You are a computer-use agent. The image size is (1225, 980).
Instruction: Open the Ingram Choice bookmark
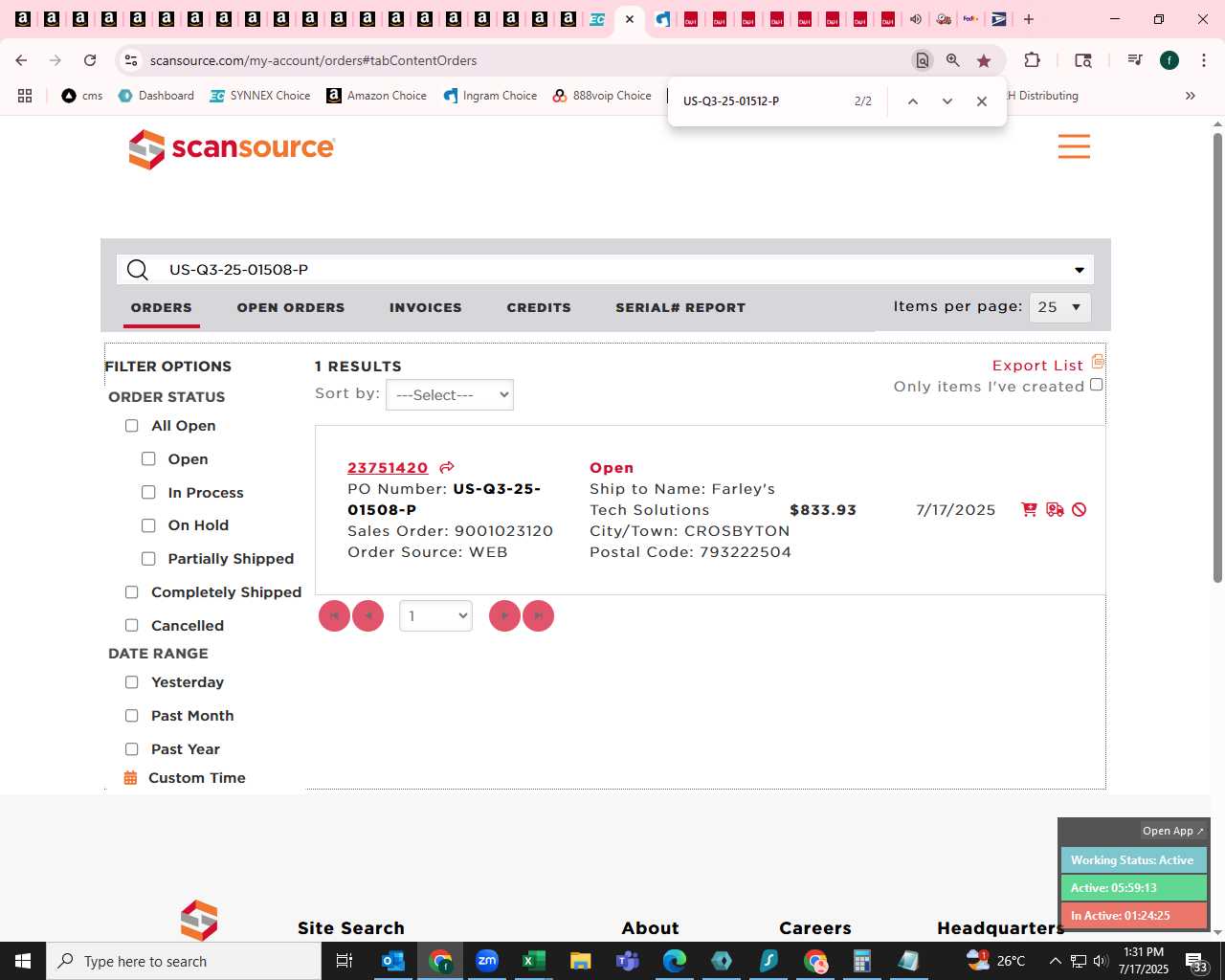pyautogui.click(x=491, y=96)
